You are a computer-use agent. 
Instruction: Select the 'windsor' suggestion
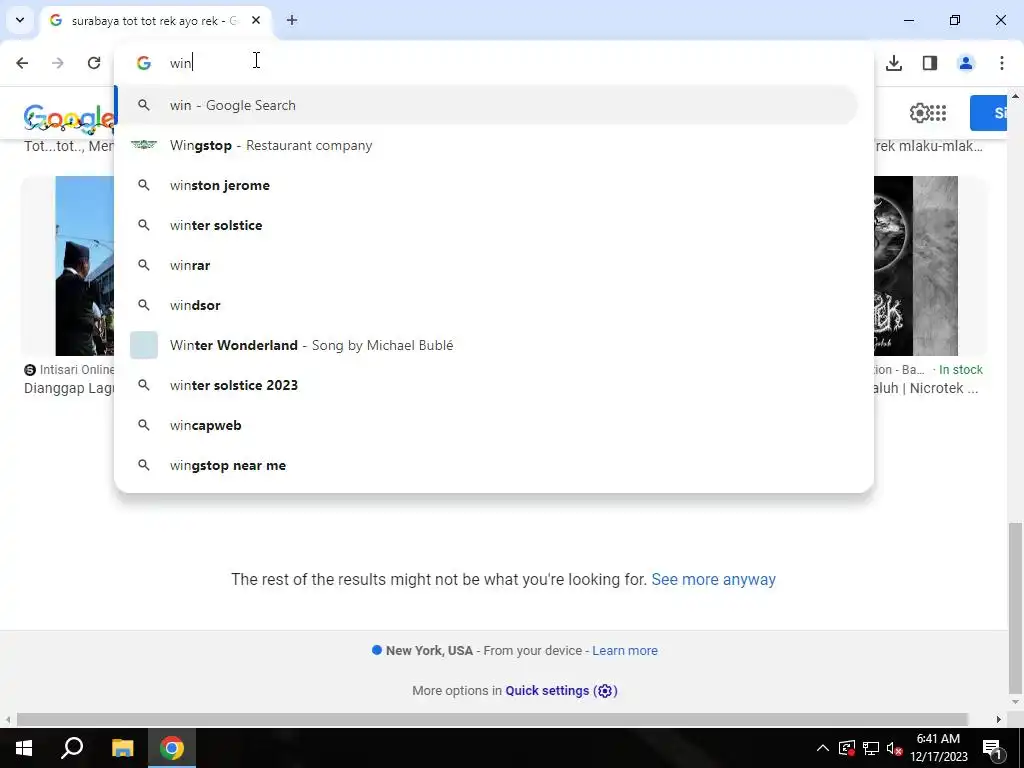[x=487, y=305]
